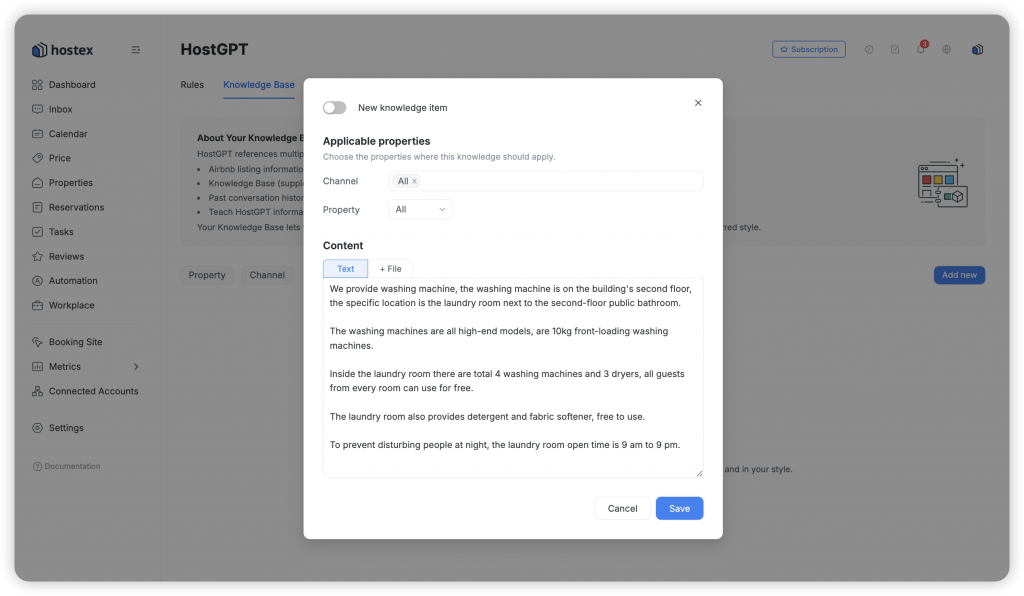Viewport: 1024px width, 596px height.
Task: Open the Subscription button
Action: [x=808, y=49]
